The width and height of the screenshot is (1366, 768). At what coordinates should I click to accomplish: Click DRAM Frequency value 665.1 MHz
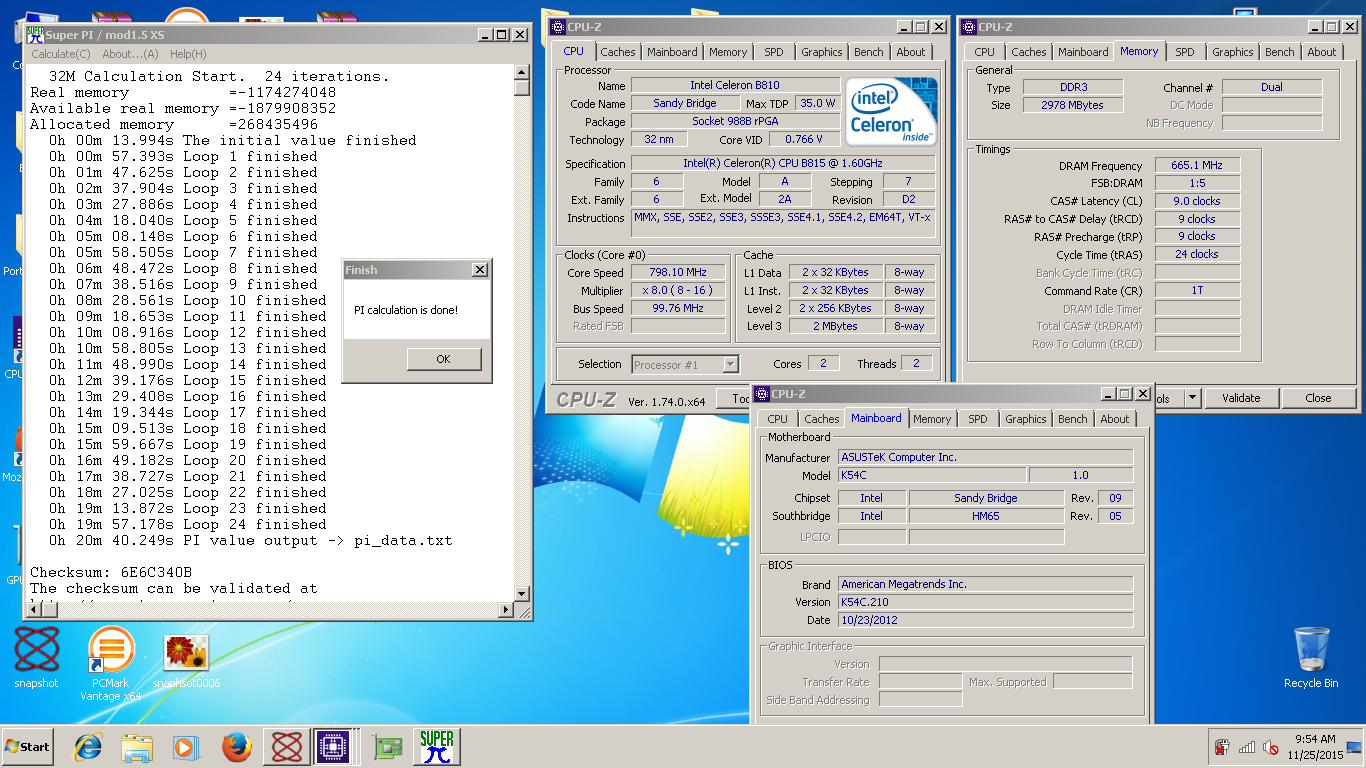1197,166
